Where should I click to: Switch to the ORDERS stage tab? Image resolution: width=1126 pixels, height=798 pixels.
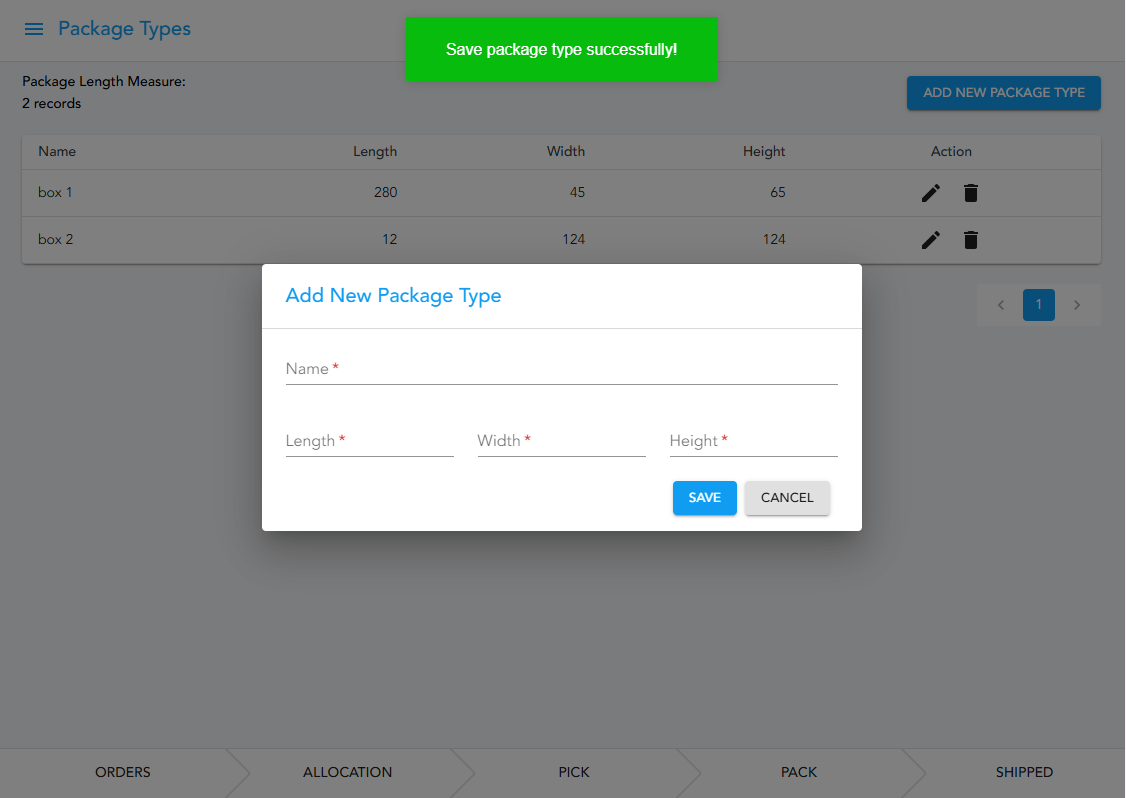122,772
